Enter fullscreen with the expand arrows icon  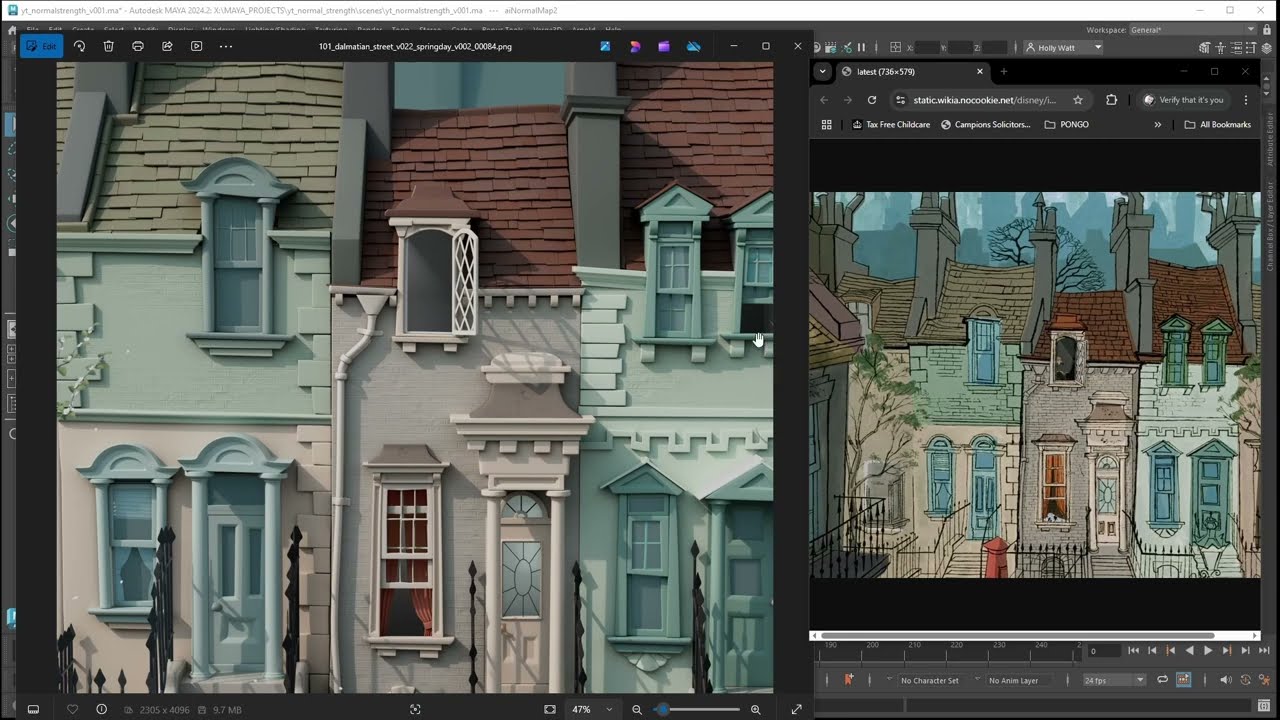[x=796, y=709]
